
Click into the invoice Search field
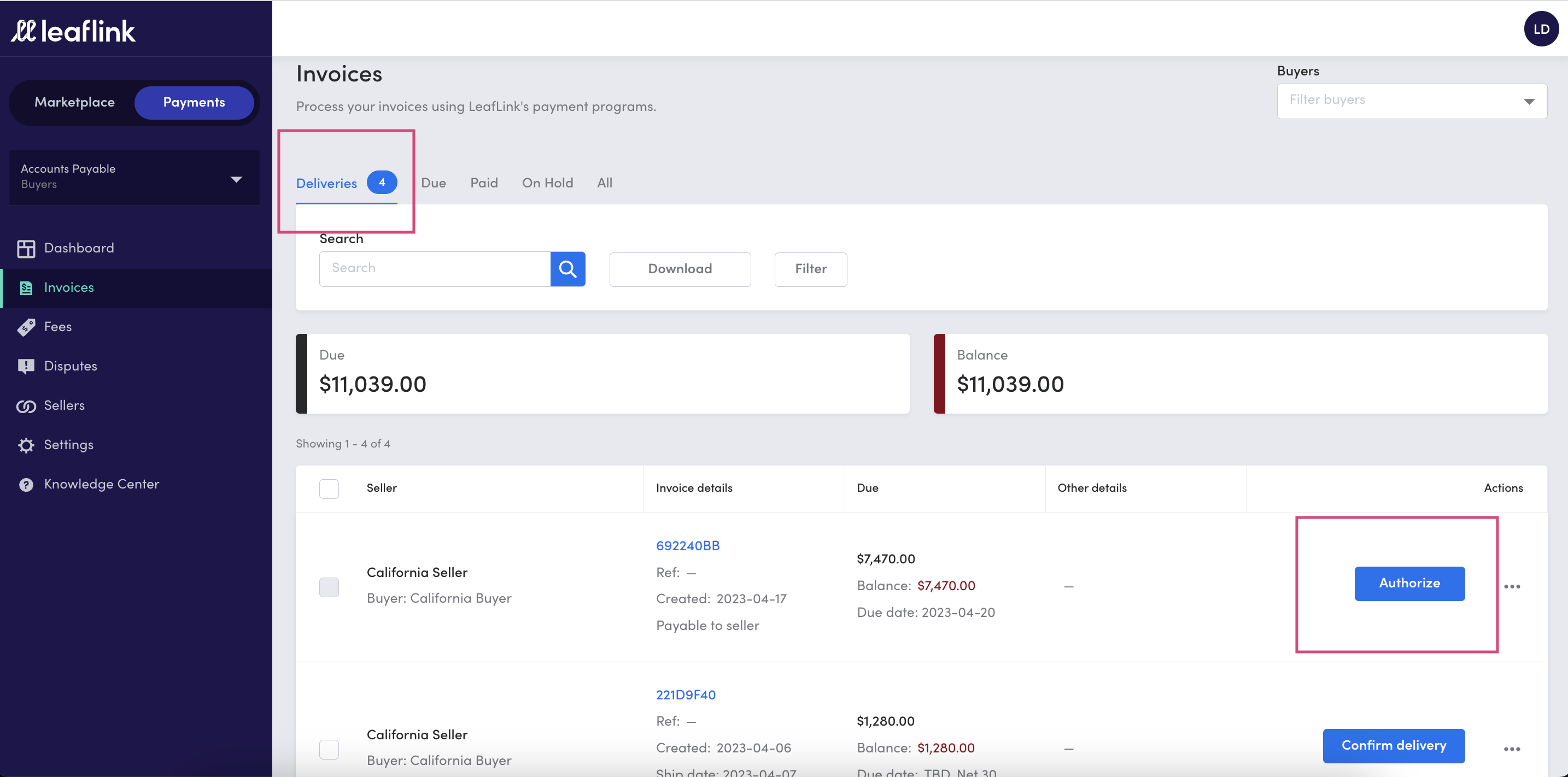pyautogui.click(x=435, y=269)
